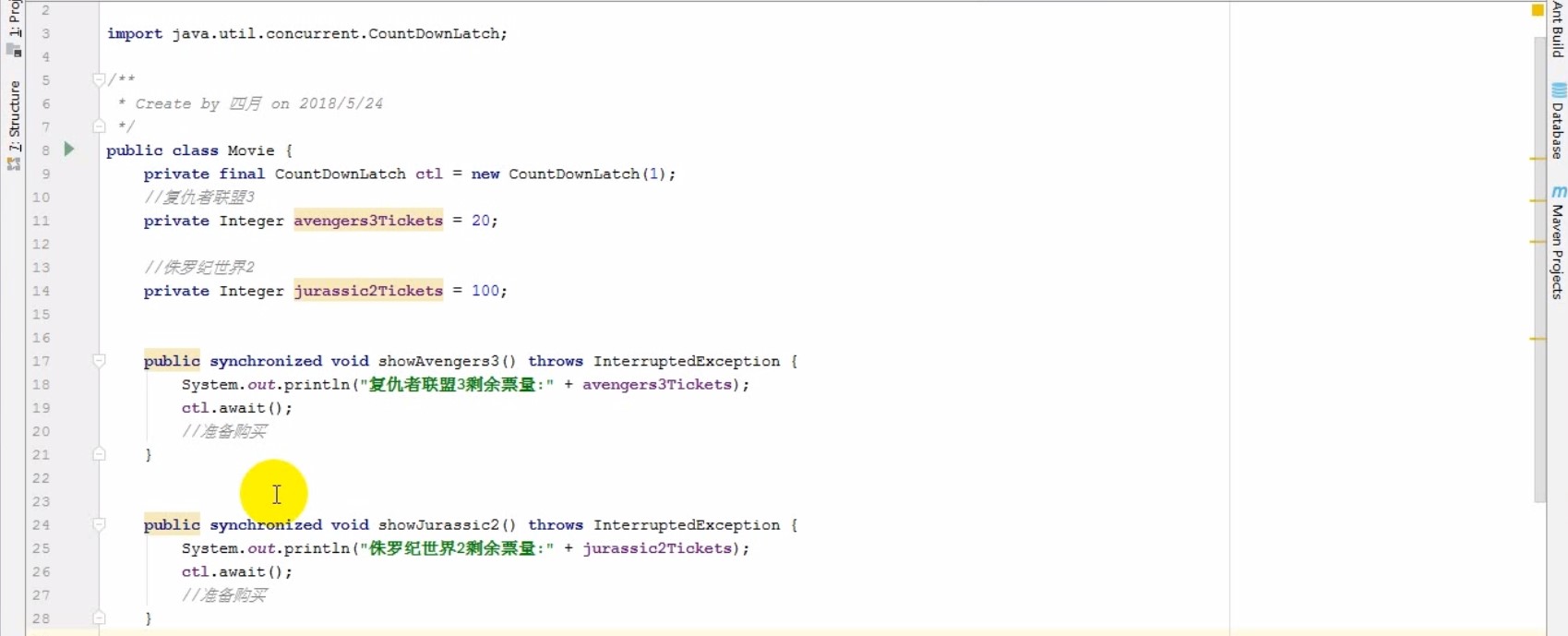Click the //准备购买 comment on line 20

point(224,431)
